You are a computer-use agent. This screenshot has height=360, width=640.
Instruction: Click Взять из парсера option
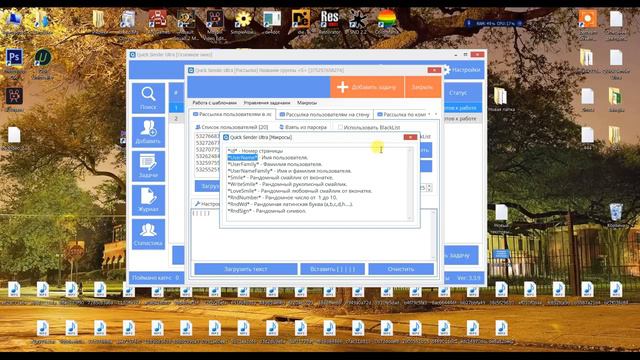[x=303, y=127]
